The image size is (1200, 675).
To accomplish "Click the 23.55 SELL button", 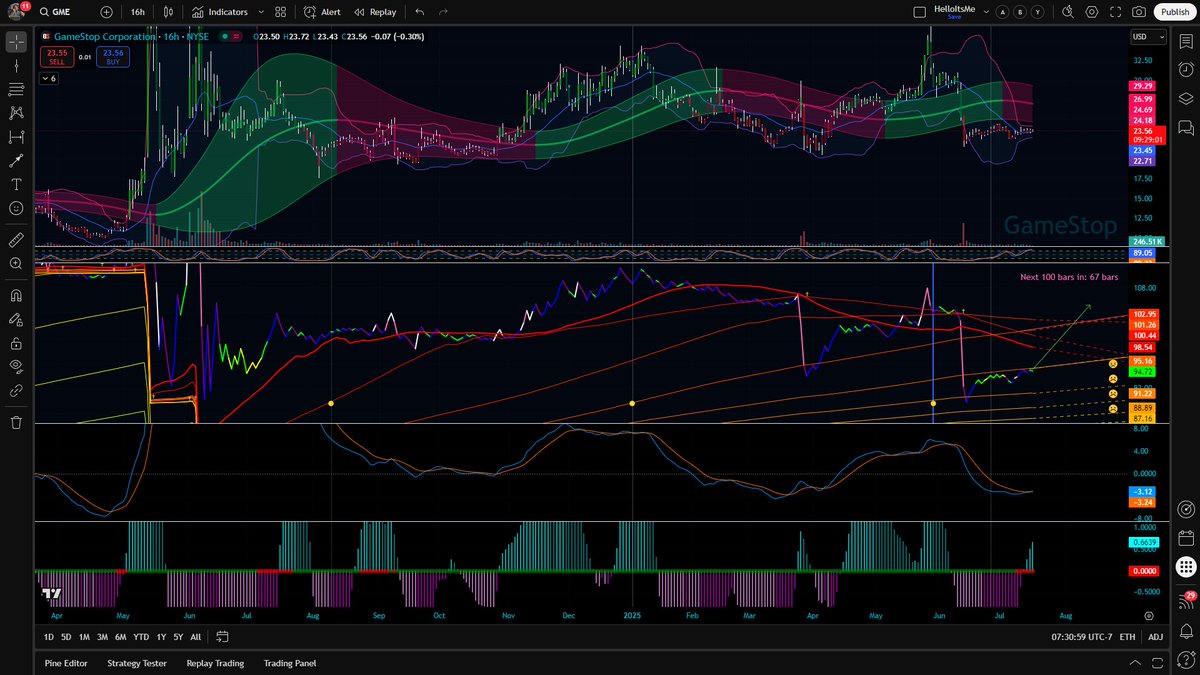I will [55, 56].
